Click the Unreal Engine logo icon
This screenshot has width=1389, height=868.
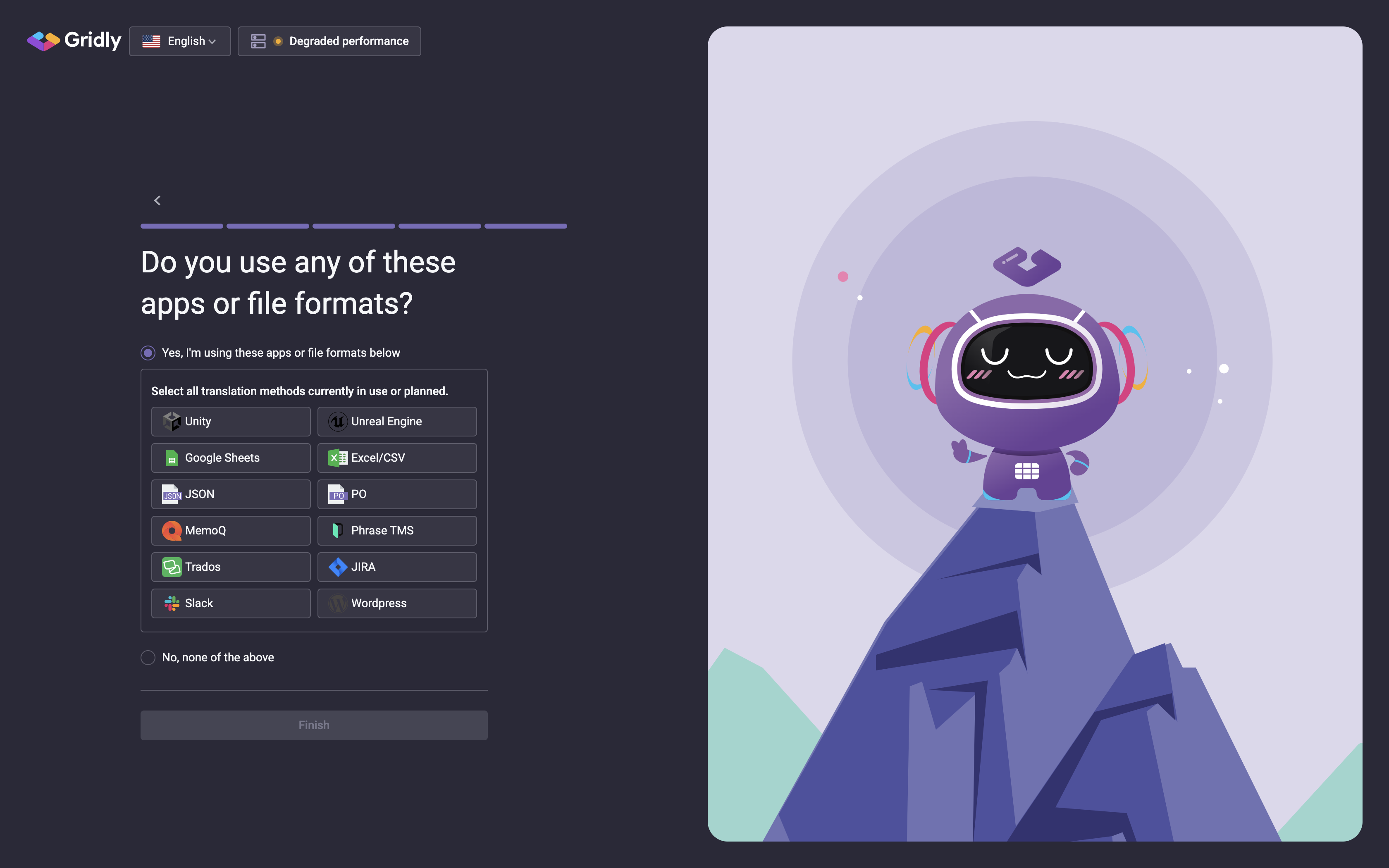(x=337, y=421)
